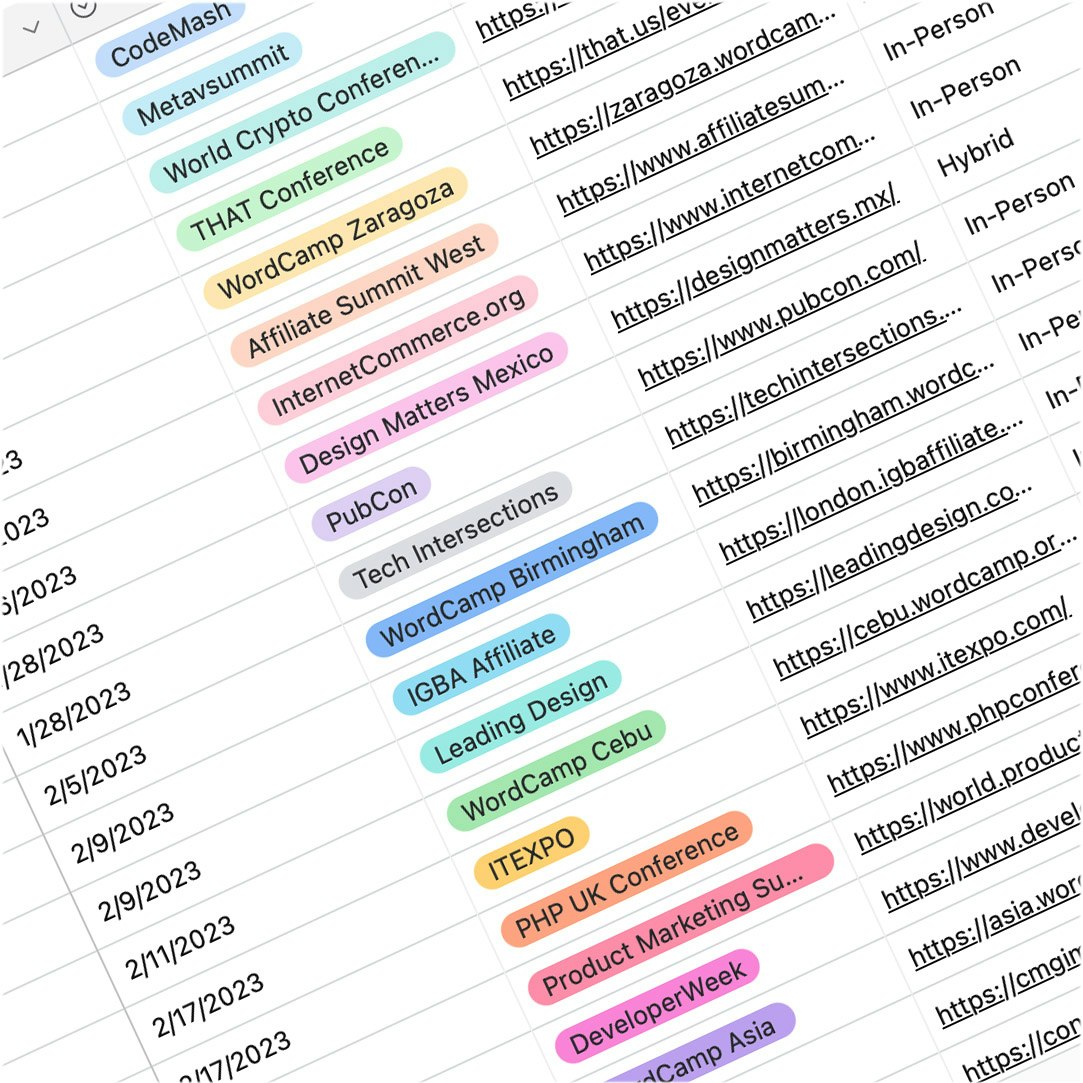
Task: Visit the https://birmingham.wordc... link
Action: tap(843, 430)
